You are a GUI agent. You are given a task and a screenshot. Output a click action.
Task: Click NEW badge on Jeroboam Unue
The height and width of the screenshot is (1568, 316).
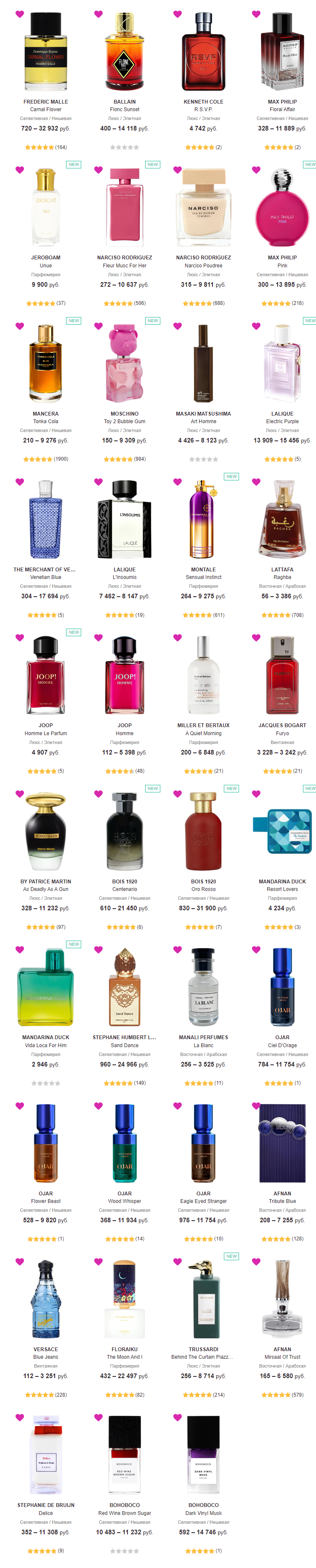tap(74, 164)
